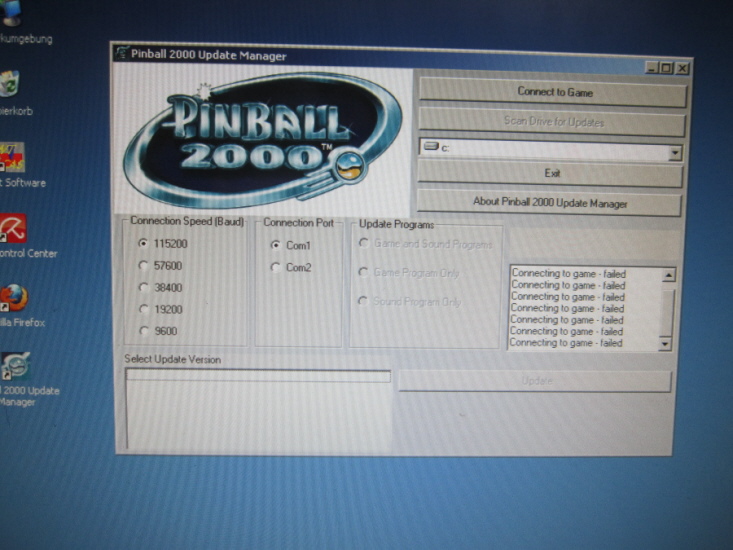The width and height of the screenshot is (733, 550).
Task: Select Sound Program Only option
Action: pos(362,301)
